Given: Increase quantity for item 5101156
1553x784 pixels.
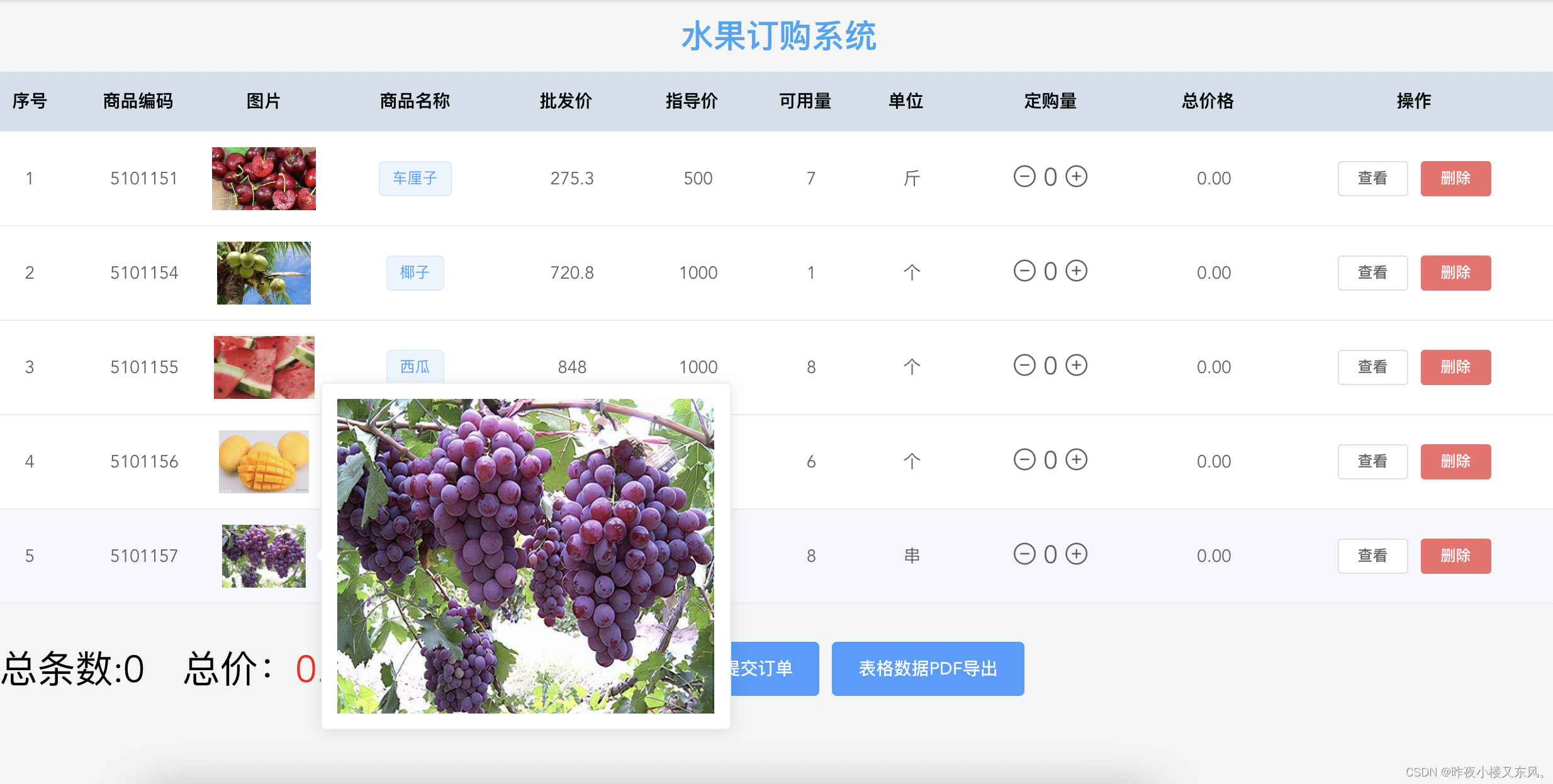Looking at the screenshot, I should pyautogui.click(x=1076, y=460).
